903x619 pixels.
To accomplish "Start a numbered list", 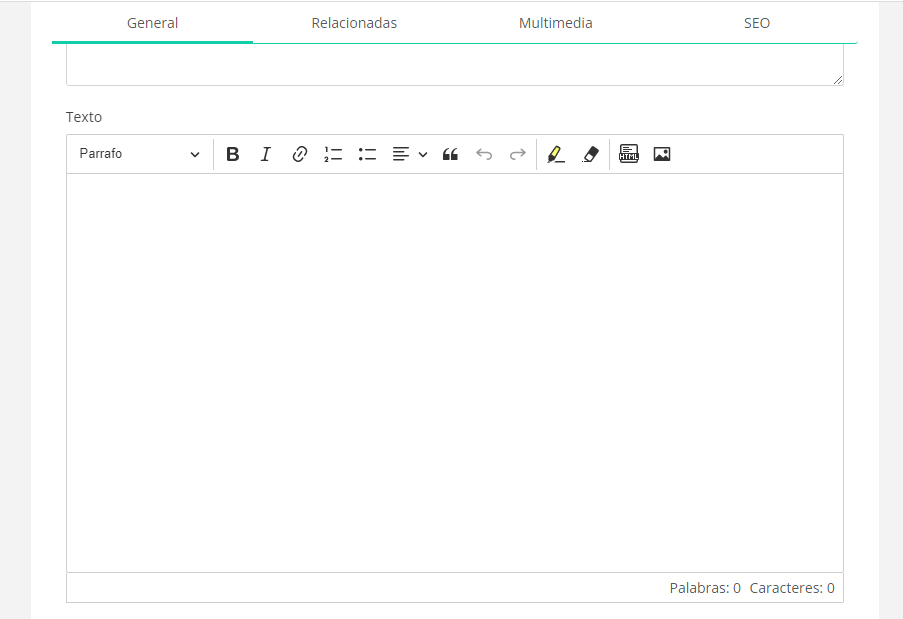I will (x=333, y=154).
